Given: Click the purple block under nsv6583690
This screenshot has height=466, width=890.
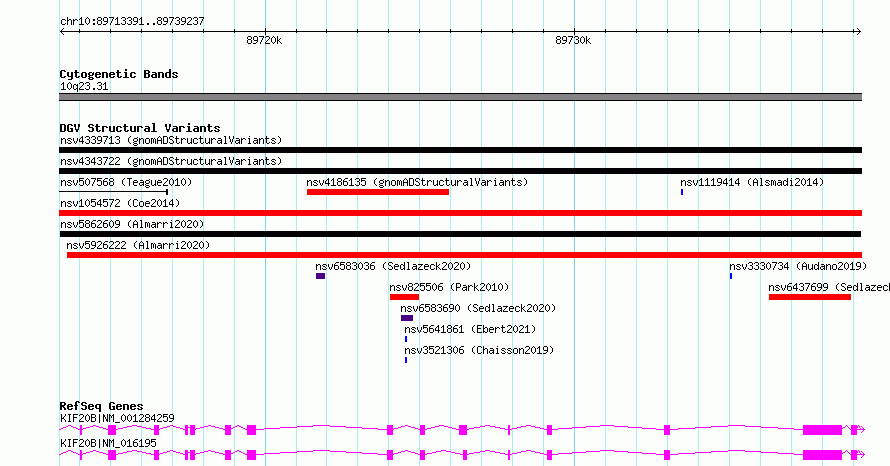Looking at the screenshot, I should pos(407,318).
